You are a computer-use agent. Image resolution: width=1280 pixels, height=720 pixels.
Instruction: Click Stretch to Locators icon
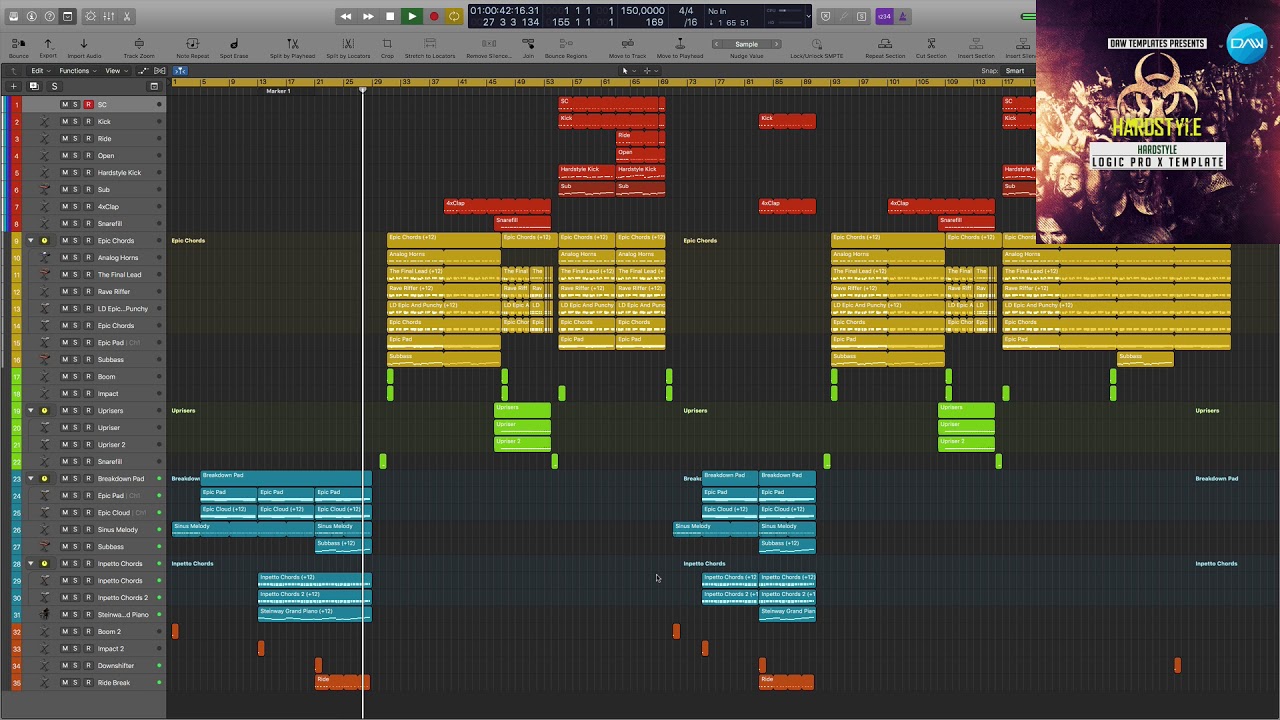pyautogui.click(x=430, y=44)
